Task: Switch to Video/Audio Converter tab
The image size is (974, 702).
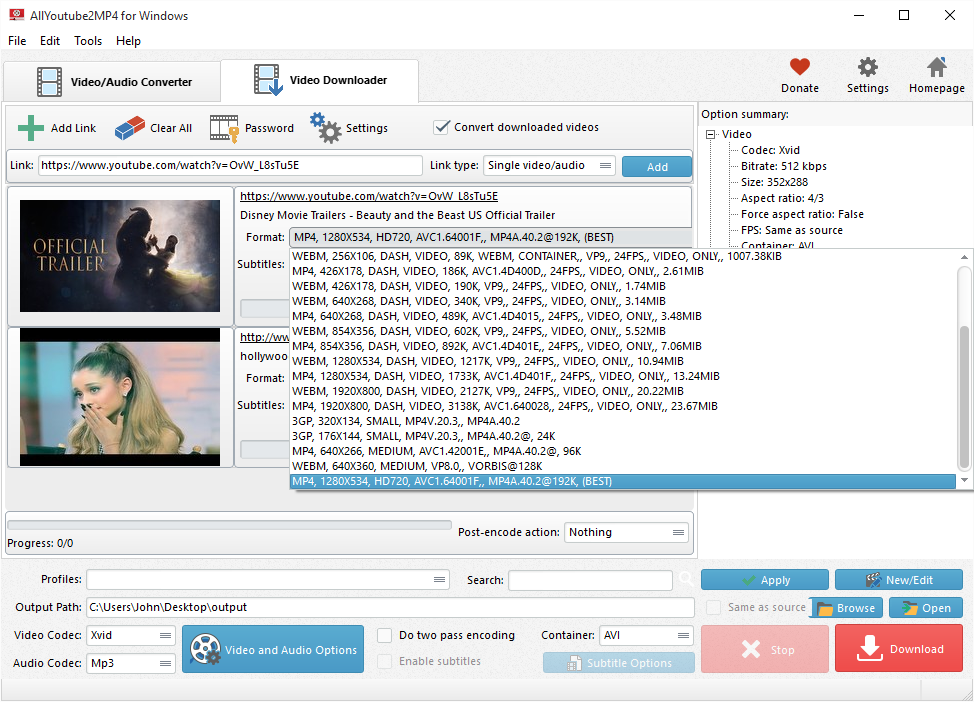Action: tap(112, 82)
